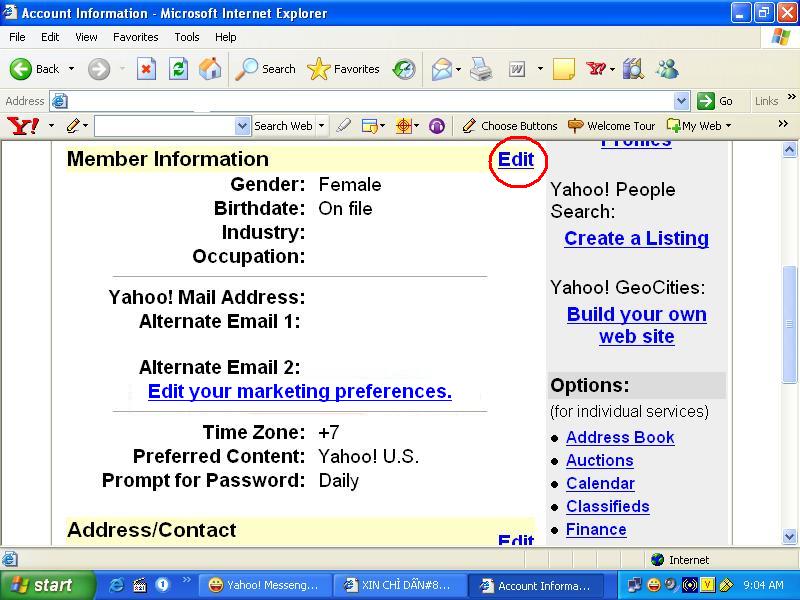Click Edit your marketing preferences link
Image resolution: width=800 pixels, height=600 pixels.
click(300, 391)
